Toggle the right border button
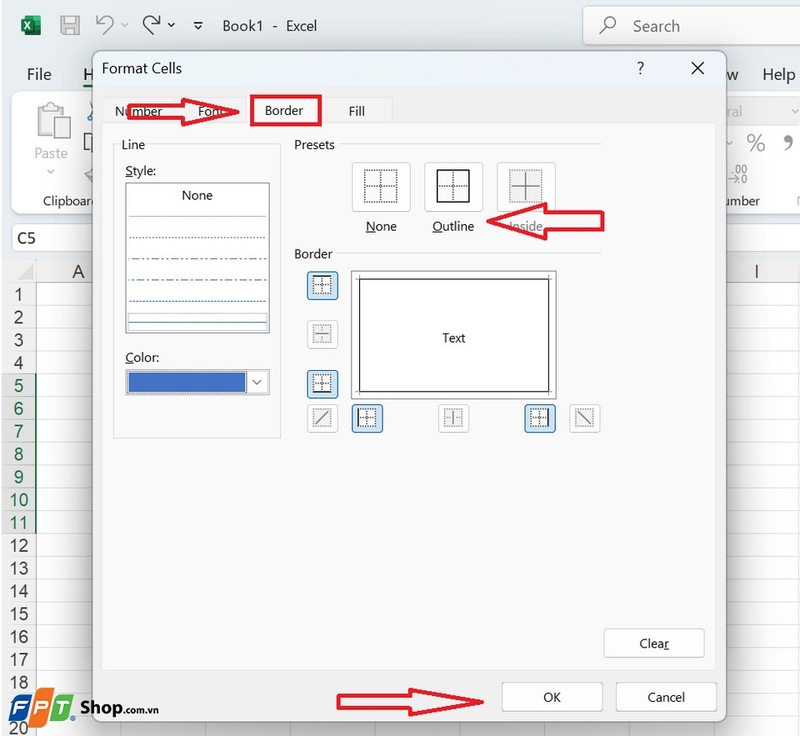800x736 pixels. click(x=540, y=418)
